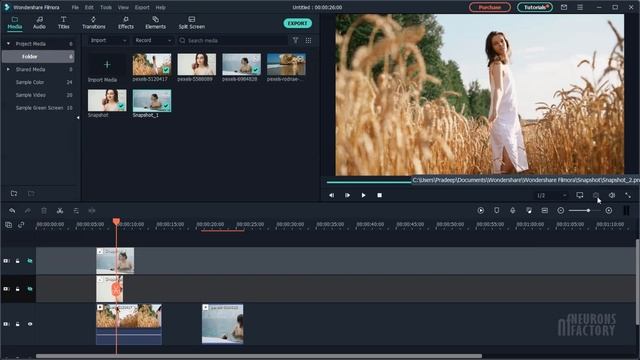Show the audio meter bars icon

pos(626,211)
